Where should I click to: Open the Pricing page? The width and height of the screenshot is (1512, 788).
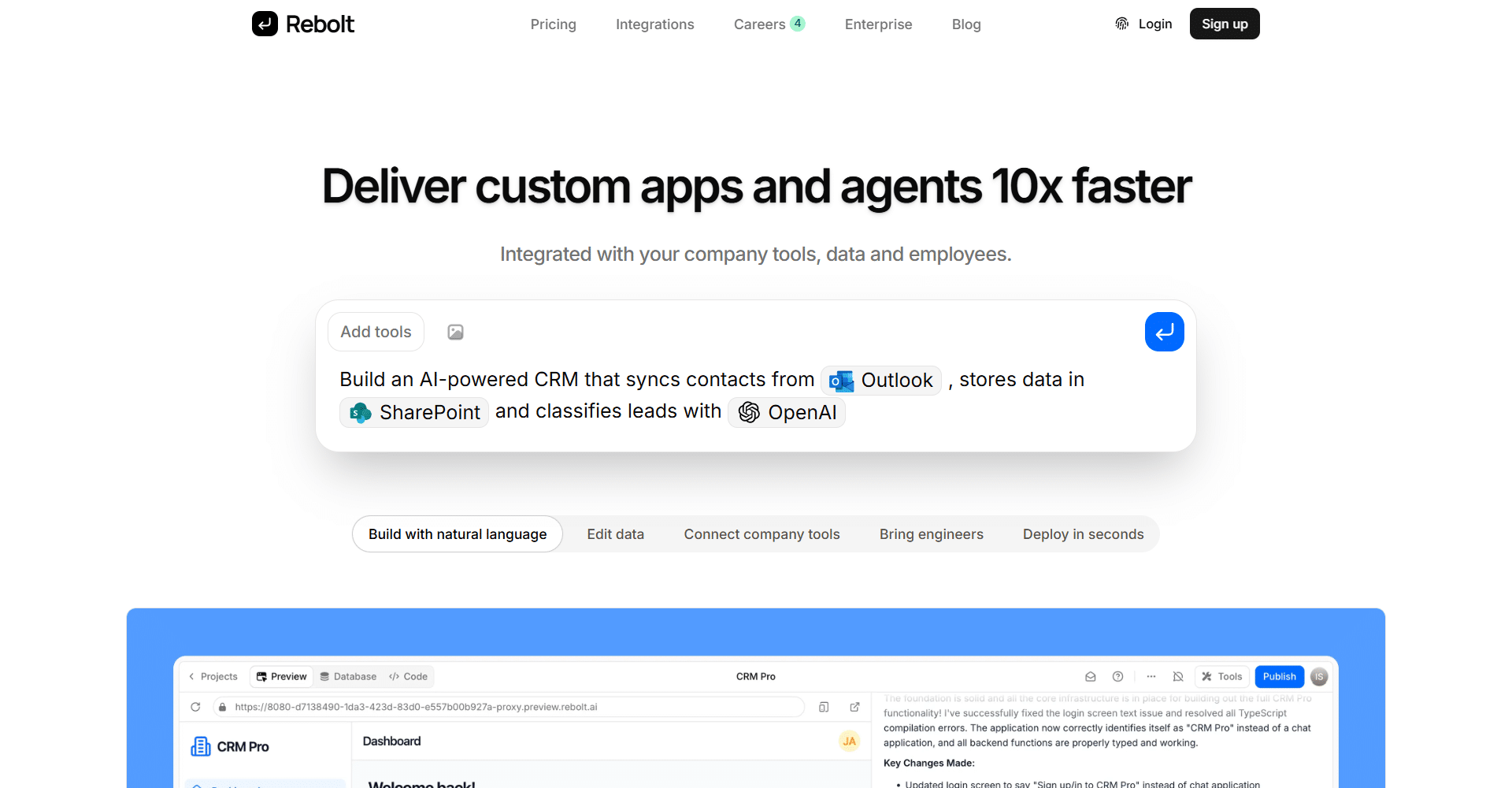point(553,24)
